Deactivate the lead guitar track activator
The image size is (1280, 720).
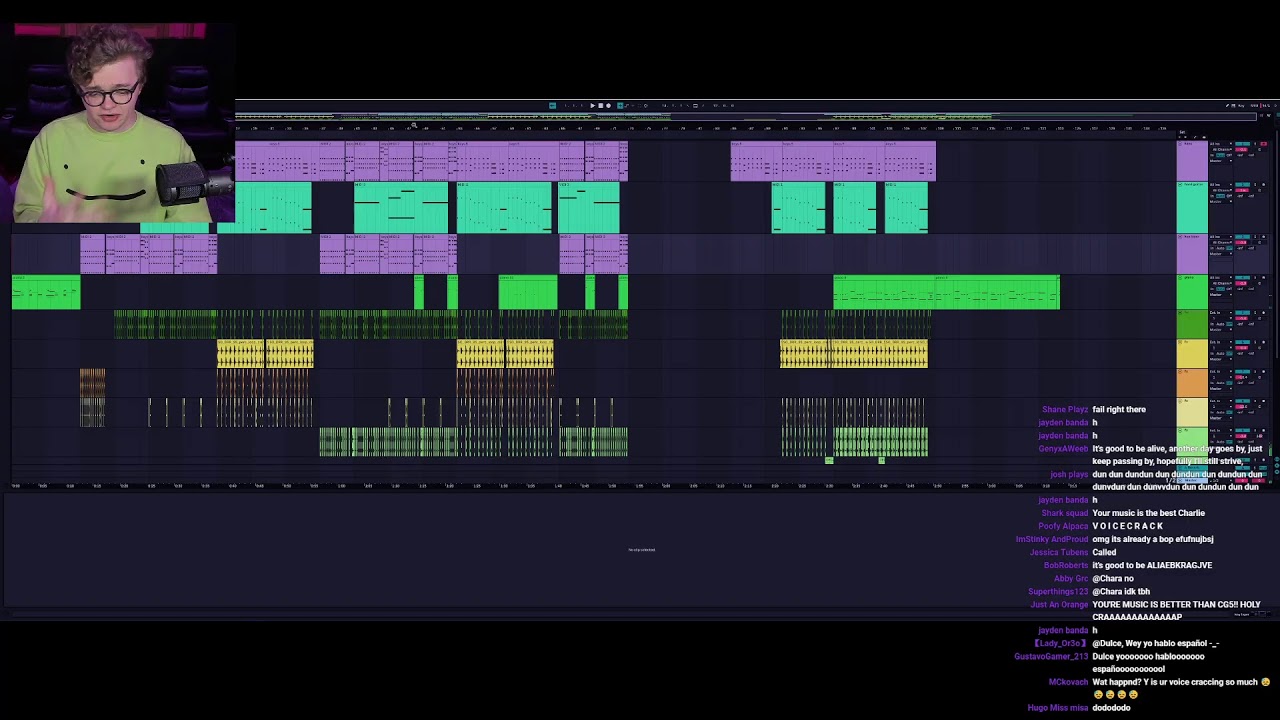click(x=1242, y=185)
